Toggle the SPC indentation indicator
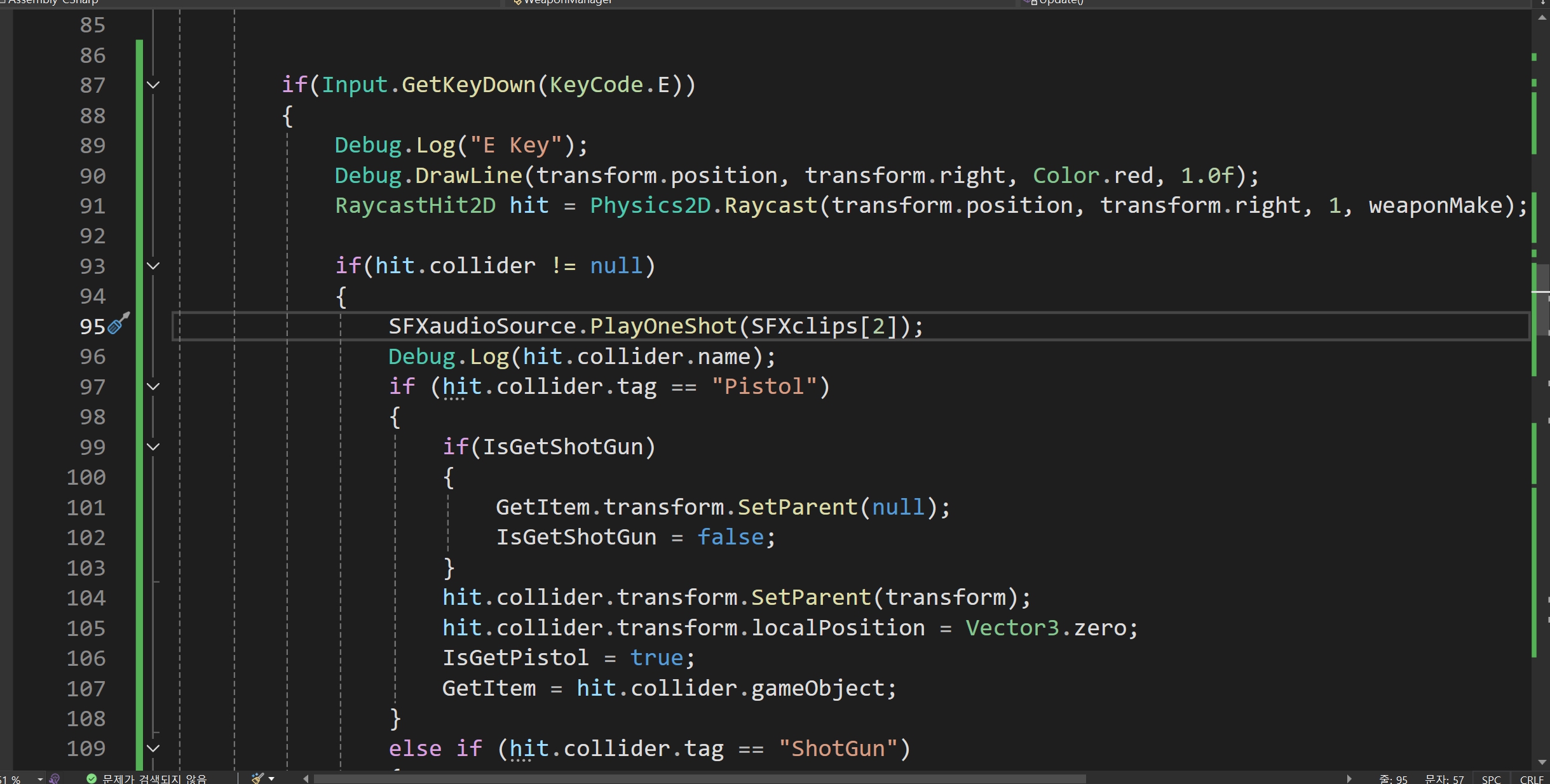 [1491, 779]
